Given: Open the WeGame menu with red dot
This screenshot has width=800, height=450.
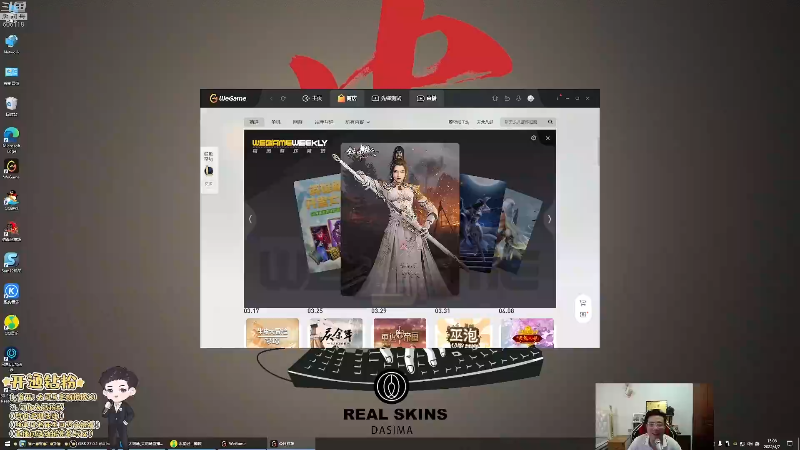Looking at the screenshot, I should (x=558, y=98).
